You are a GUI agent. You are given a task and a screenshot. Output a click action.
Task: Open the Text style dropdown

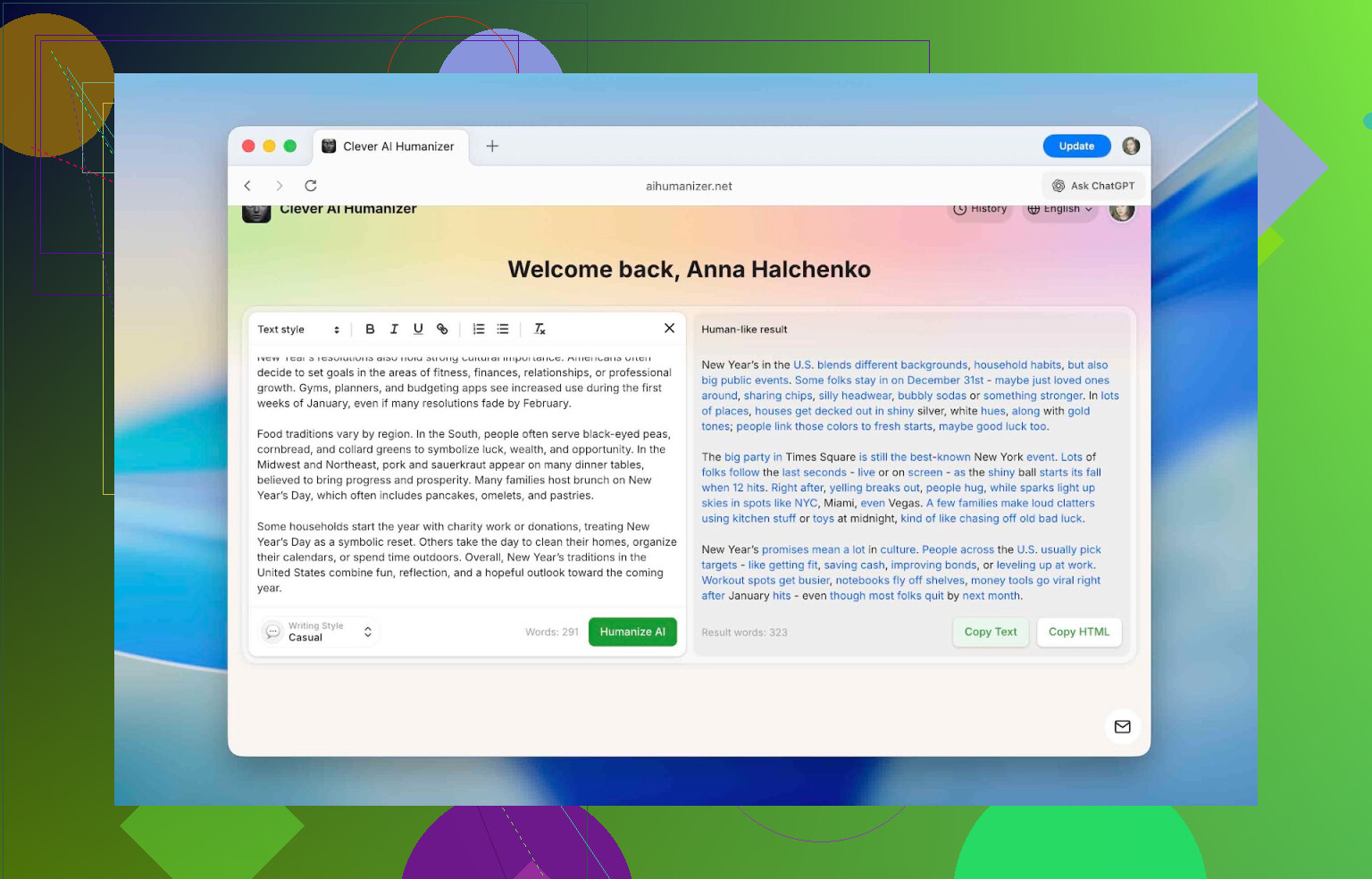[298, 330]
